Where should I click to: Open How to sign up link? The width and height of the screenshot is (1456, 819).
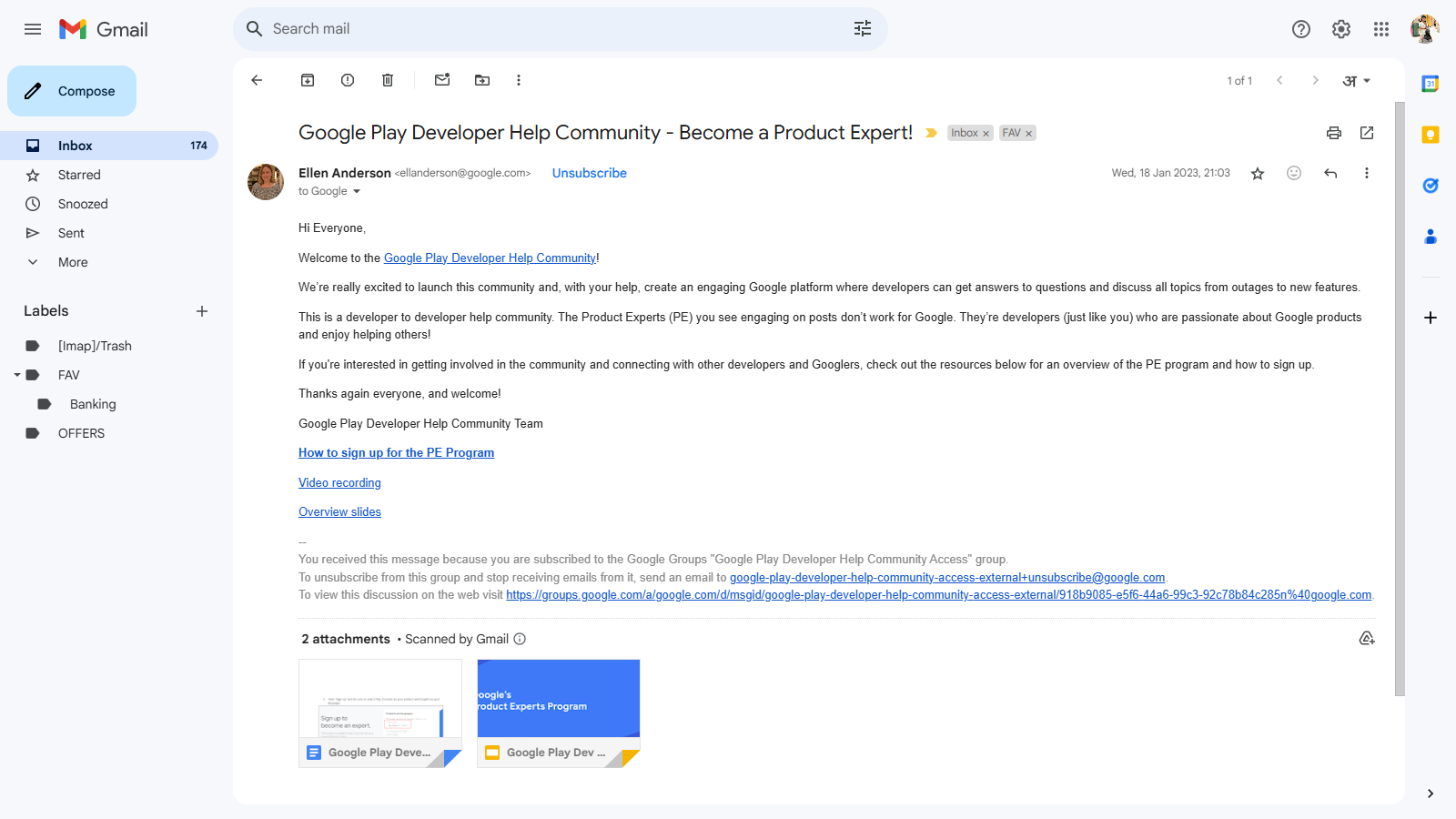396,453
